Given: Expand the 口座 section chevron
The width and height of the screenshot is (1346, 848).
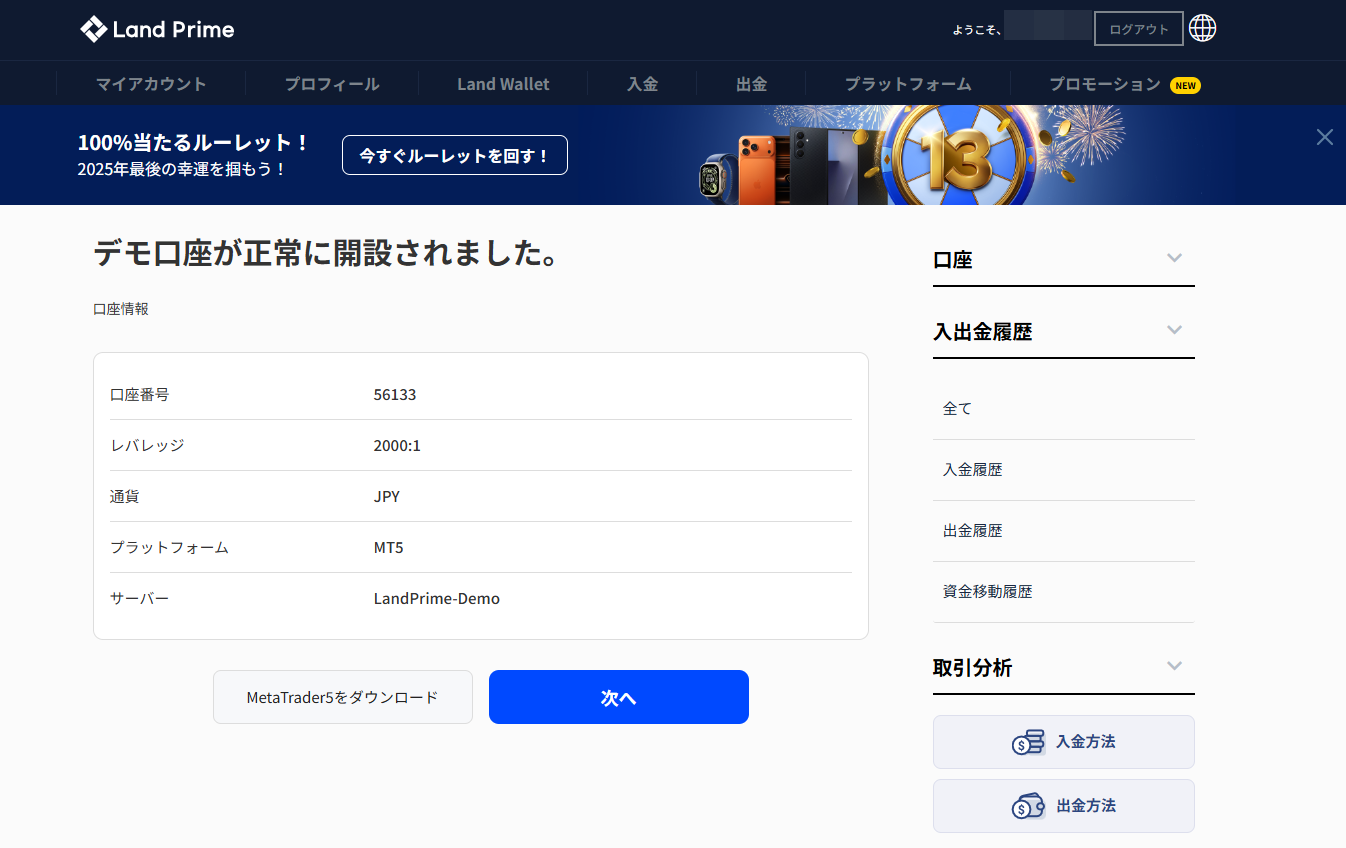Looking at the screenshot, I should (1175, 258).
